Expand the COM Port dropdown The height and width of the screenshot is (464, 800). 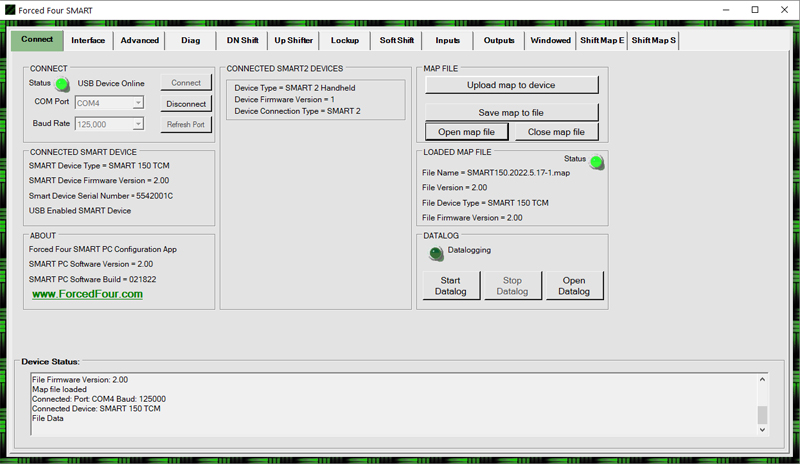tap(138, 102)
